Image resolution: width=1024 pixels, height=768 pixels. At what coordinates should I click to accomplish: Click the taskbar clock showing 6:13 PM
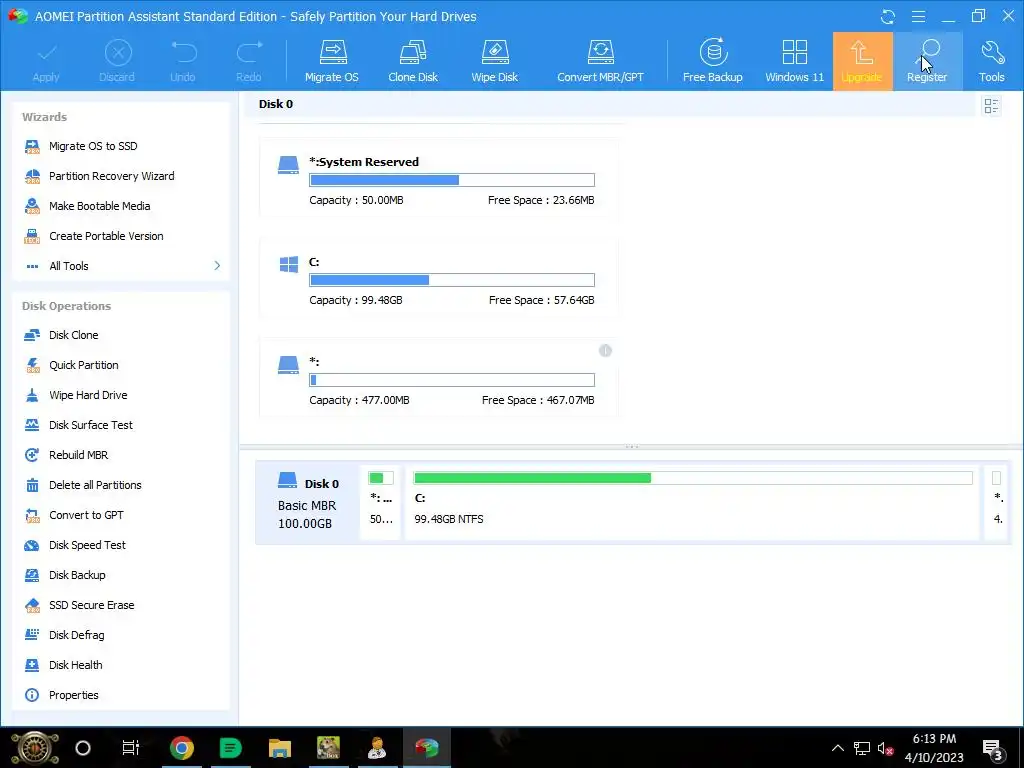(934, 748)
